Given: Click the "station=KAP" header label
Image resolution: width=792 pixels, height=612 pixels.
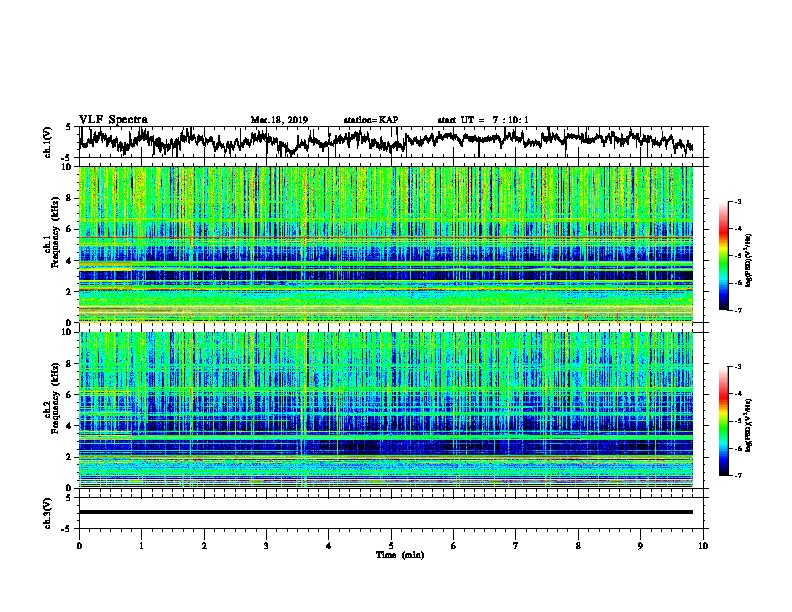Looking at the screenshot, I should (x=371, y=120).
